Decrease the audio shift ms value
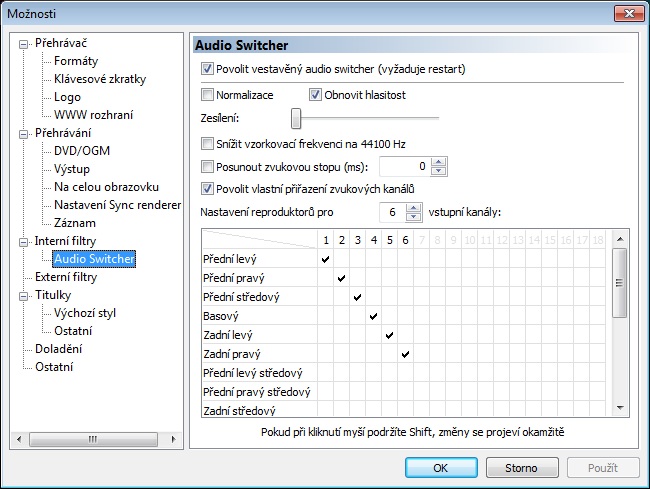This screenshot has height=489, width=650. click(439, 171)
